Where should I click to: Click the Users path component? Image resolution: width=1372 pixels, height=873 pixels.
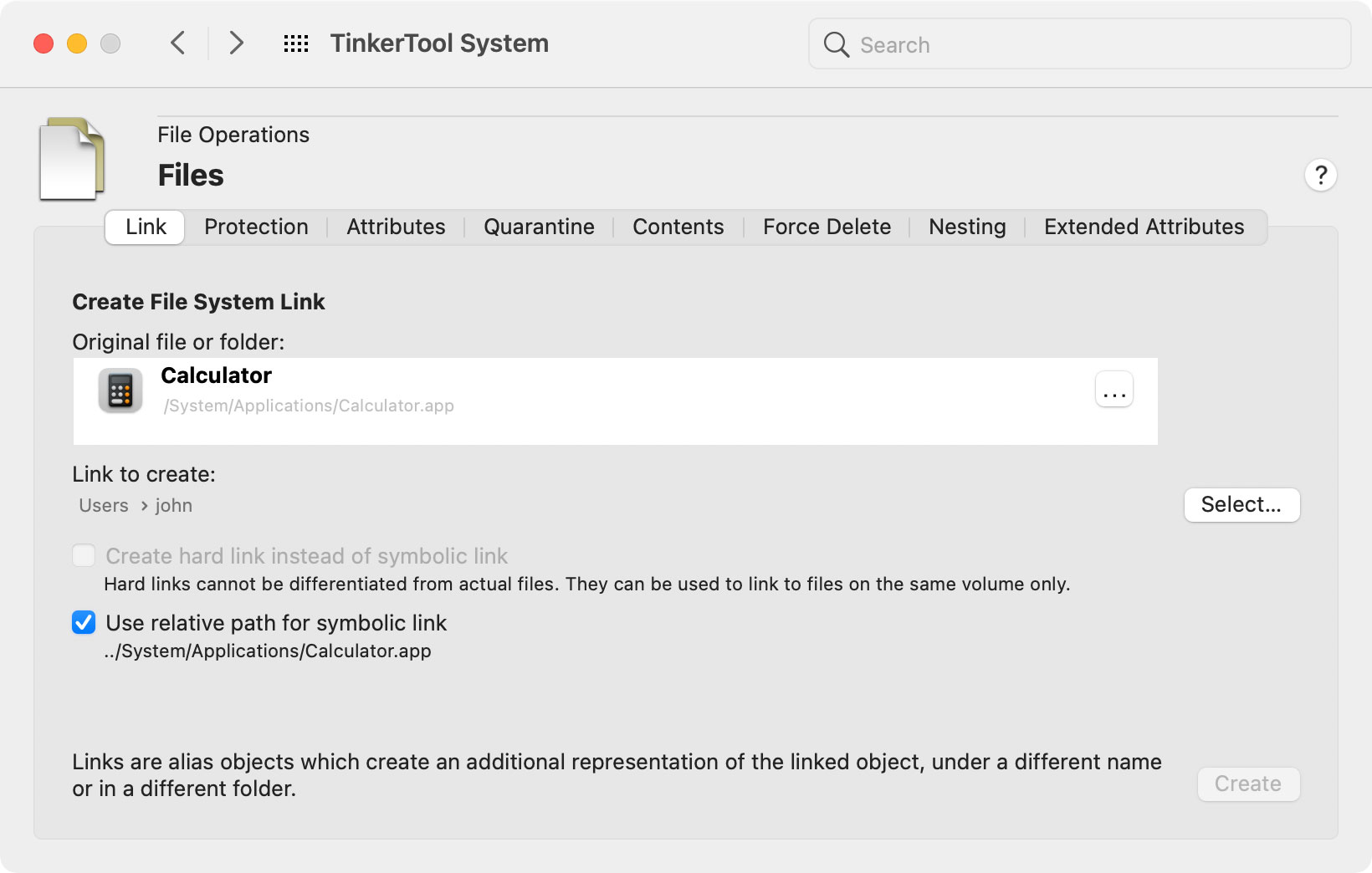pos(104,506)
